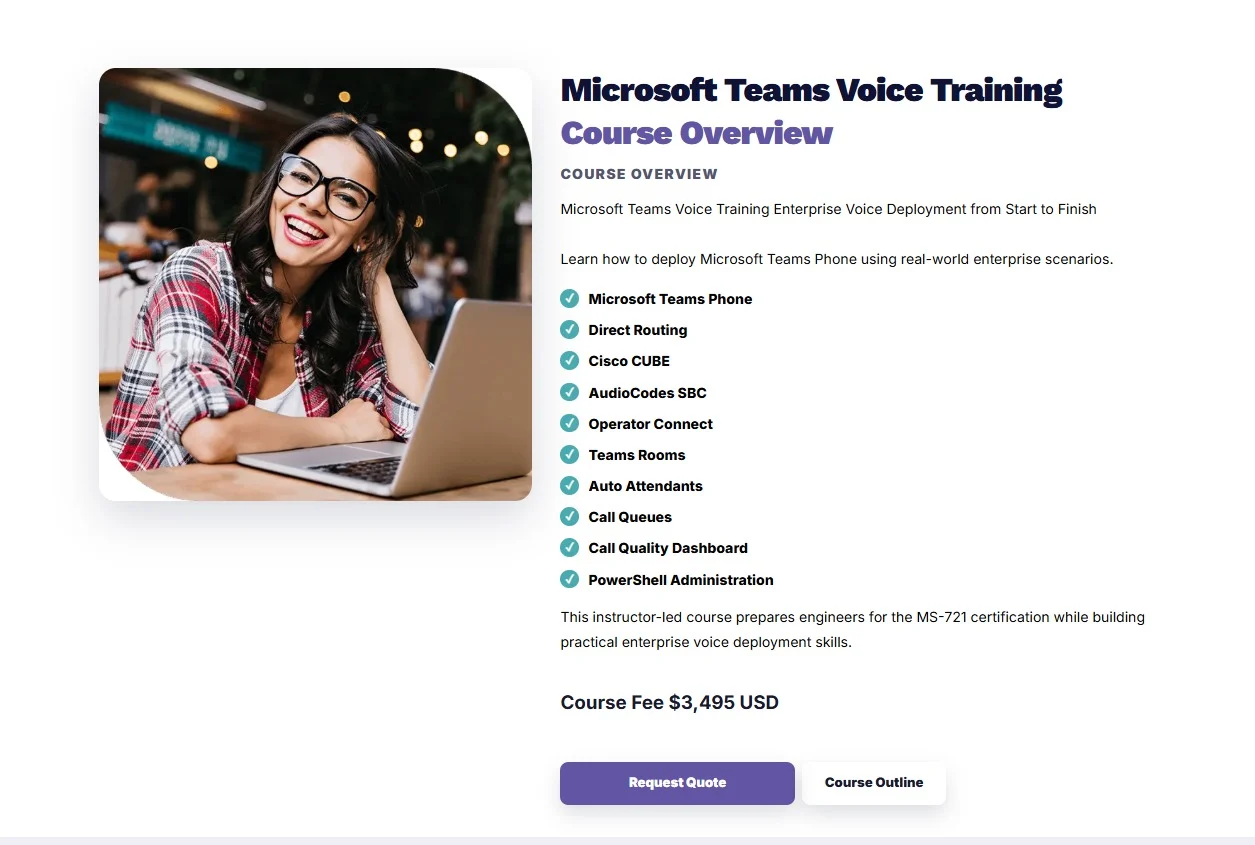Click checkmark icon beside Call Quality Dashboard

(570, 547)
